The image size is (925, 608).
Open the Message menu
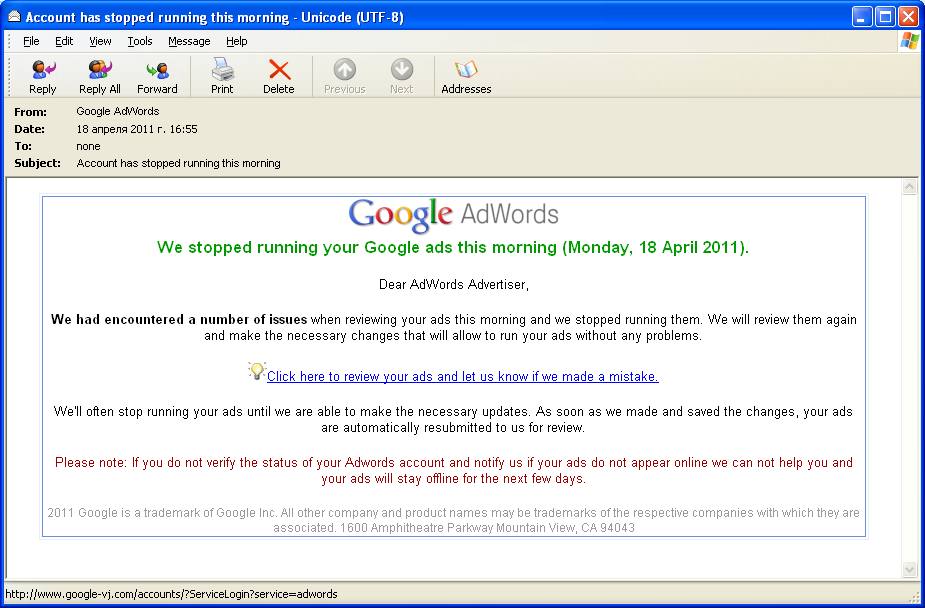tap(189, 41)
